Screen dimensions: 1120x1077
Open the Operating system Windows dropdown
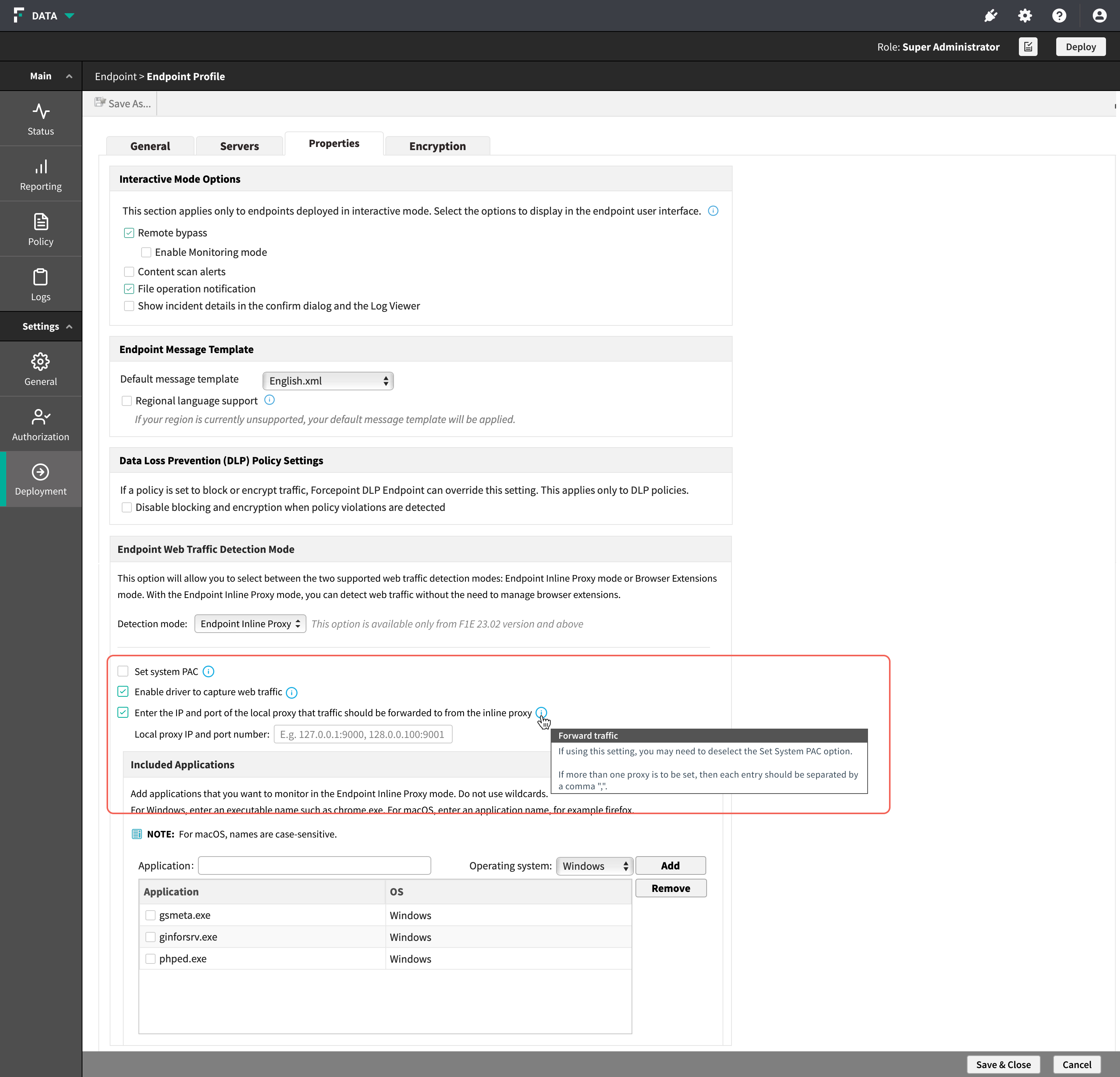[x=594, y=865]
